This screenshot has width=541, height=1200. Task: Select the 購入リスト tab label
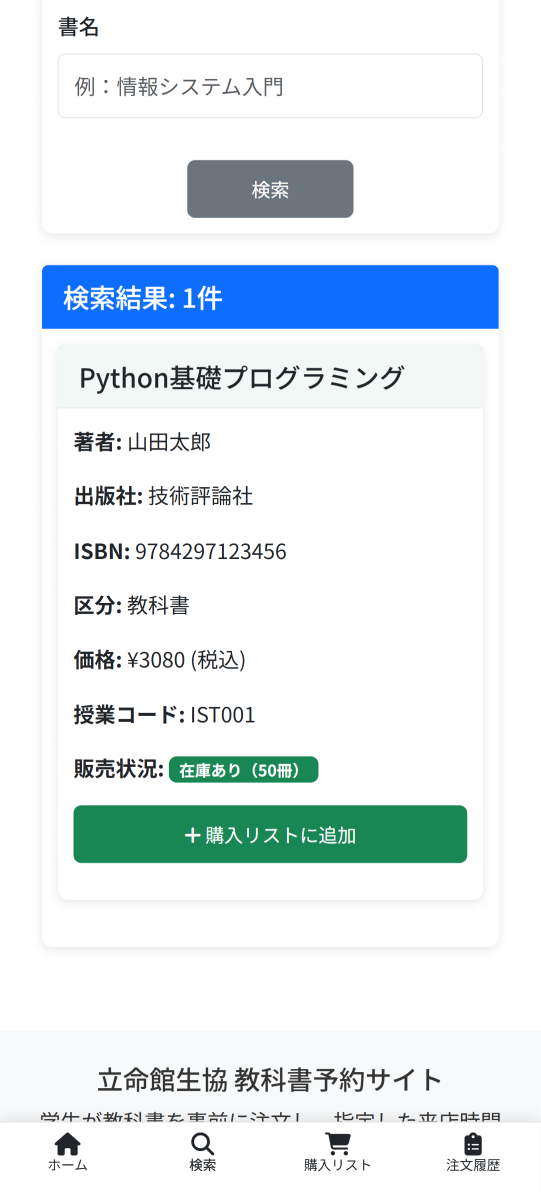338,1165
